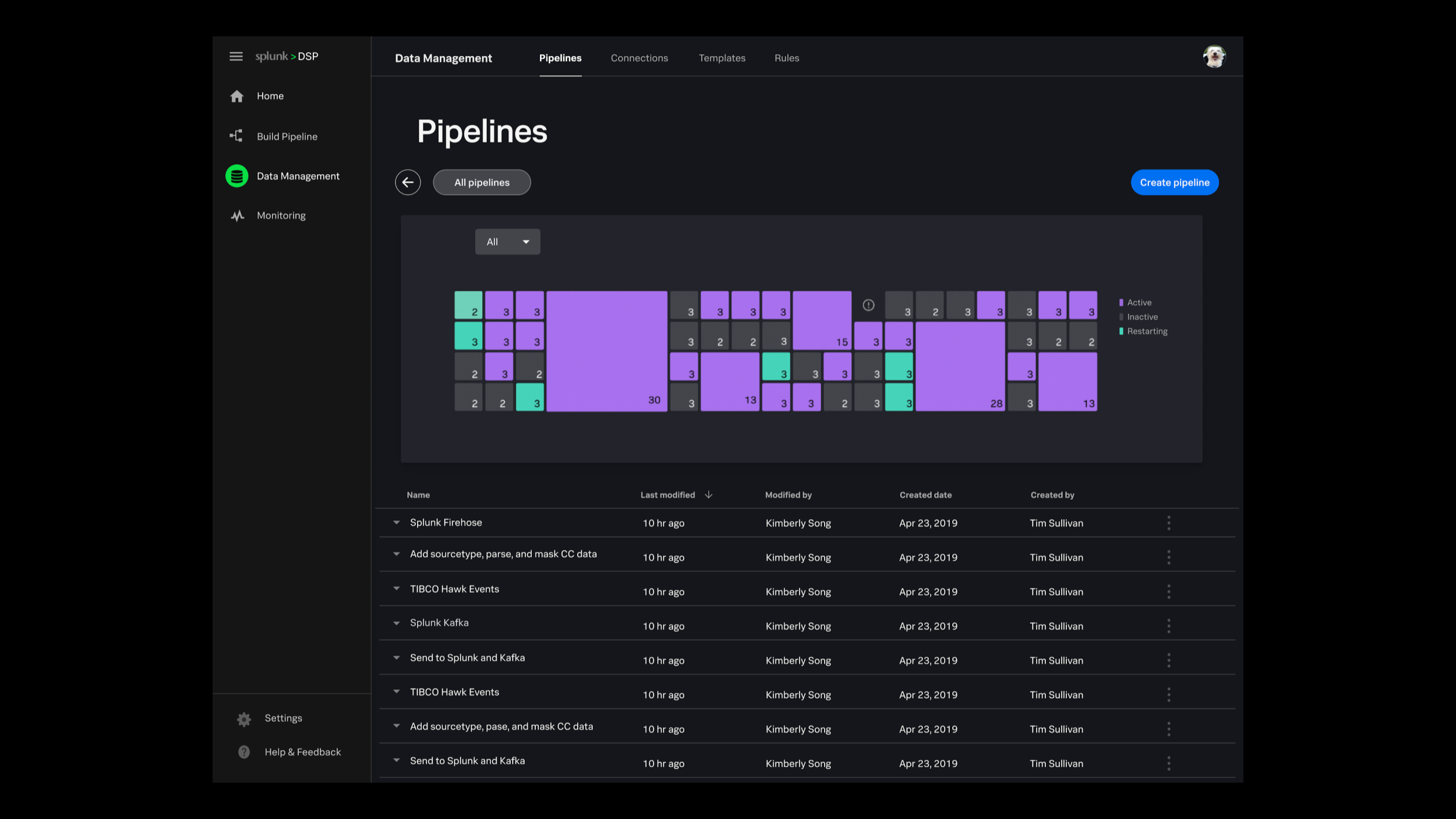
Task: Click the All pipelines pill button
Action: point(482,183)
